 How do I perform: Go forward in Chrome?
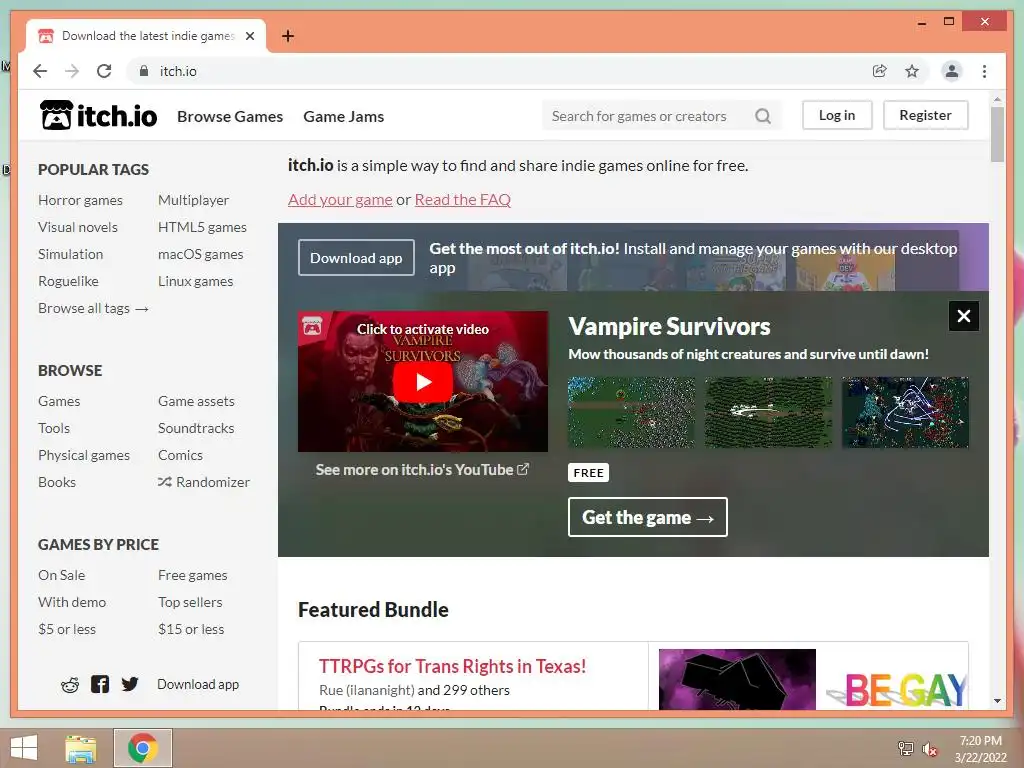(x=72, y=71)
